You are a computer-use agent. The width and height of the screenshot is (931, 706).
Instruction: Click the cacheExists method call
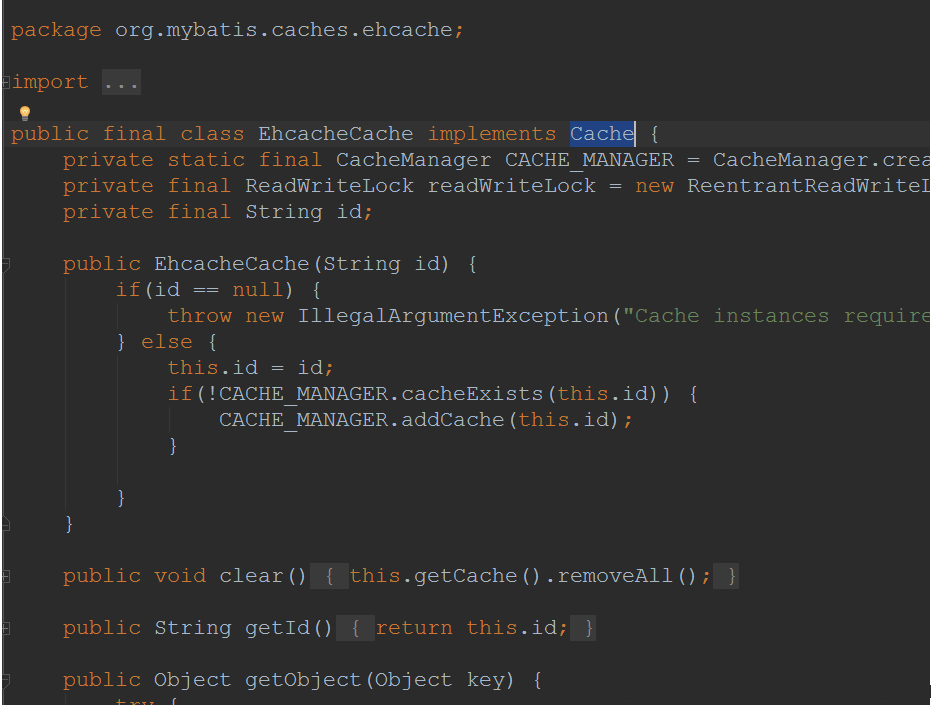[x=473, y=394]
